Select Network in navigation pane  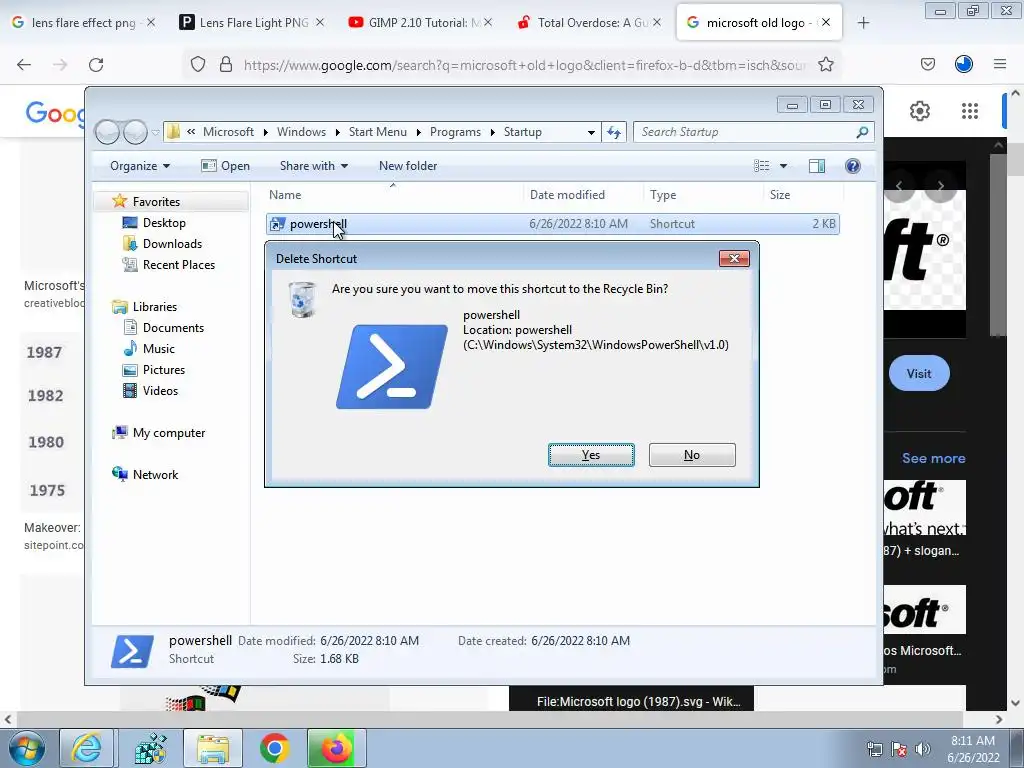(155, 475)
